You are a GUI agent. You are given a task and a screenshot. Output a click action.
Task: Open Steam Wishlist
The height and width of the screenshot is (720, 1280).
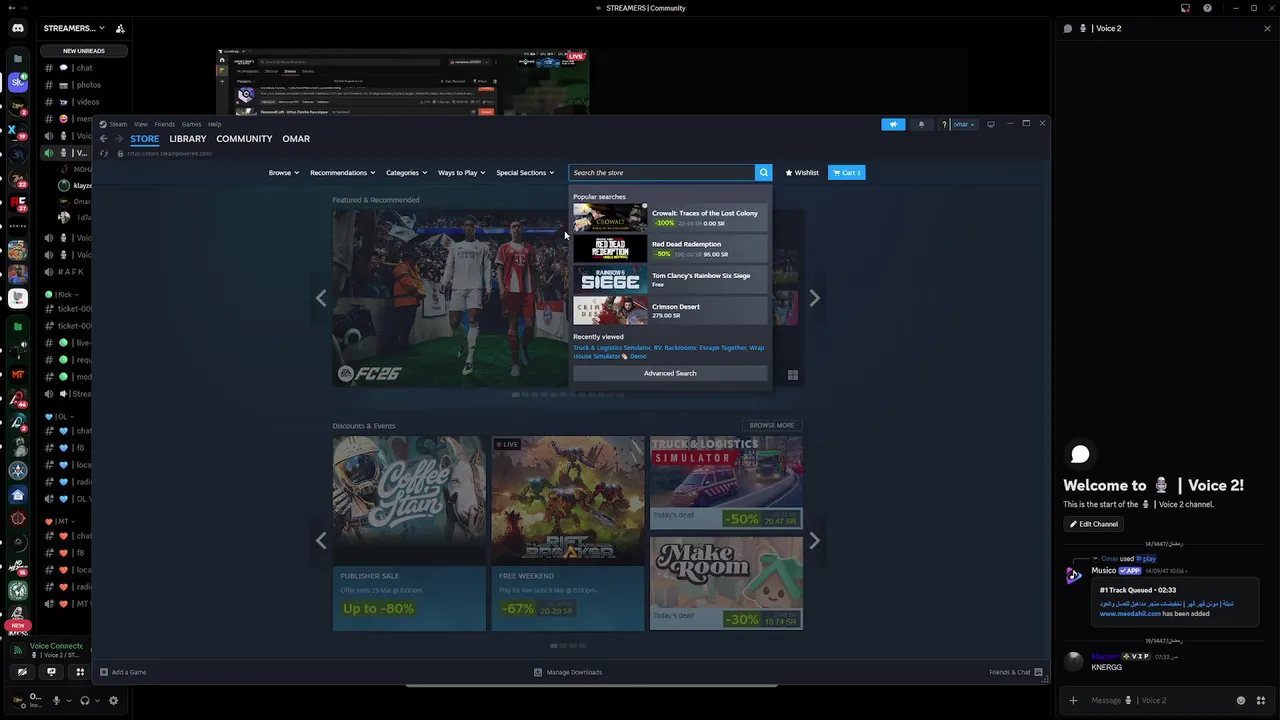802,172
